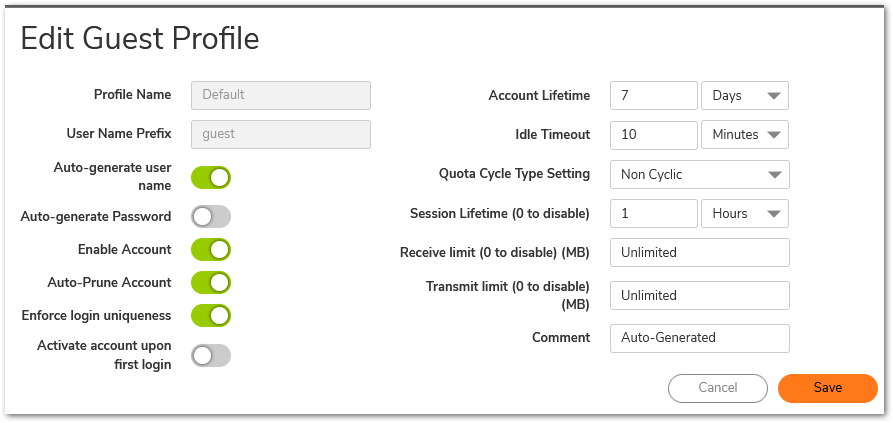Click the Save button
The image size is (893, 423).
click(x=827, y=388)
